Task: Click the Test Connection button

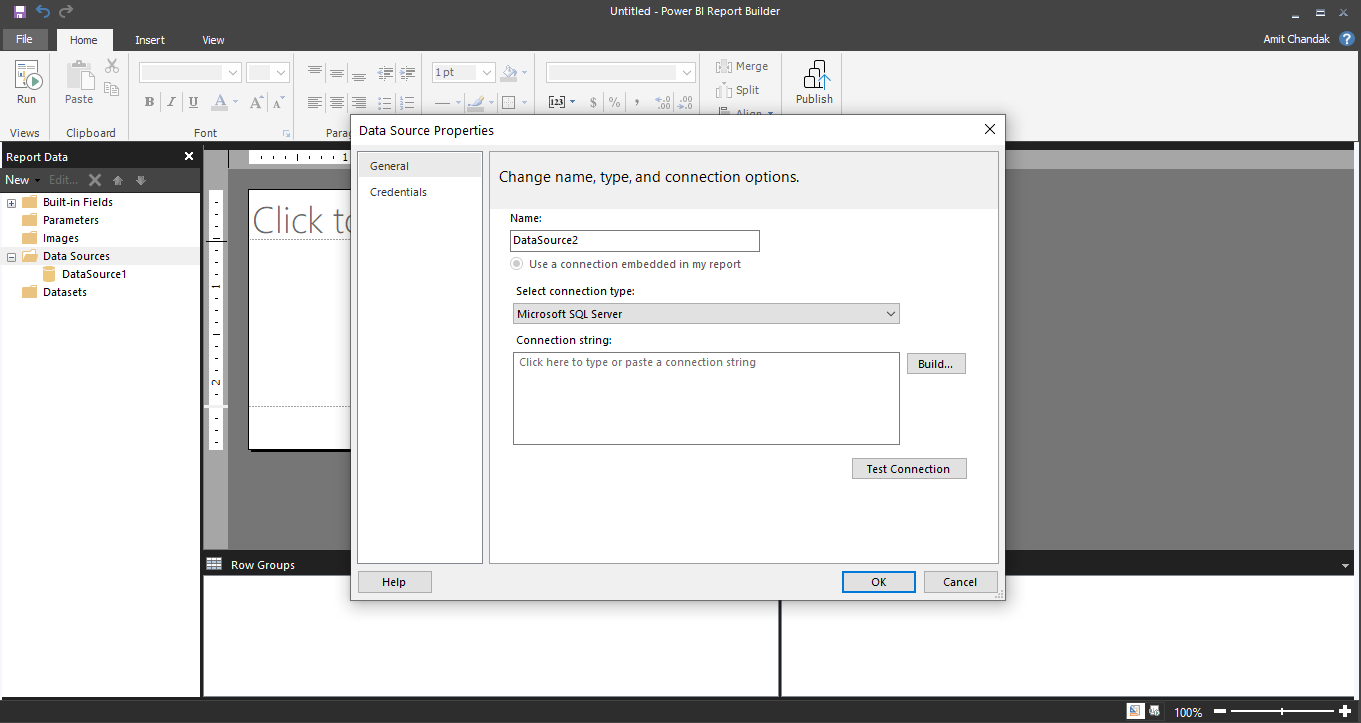Action: (909, 469)
